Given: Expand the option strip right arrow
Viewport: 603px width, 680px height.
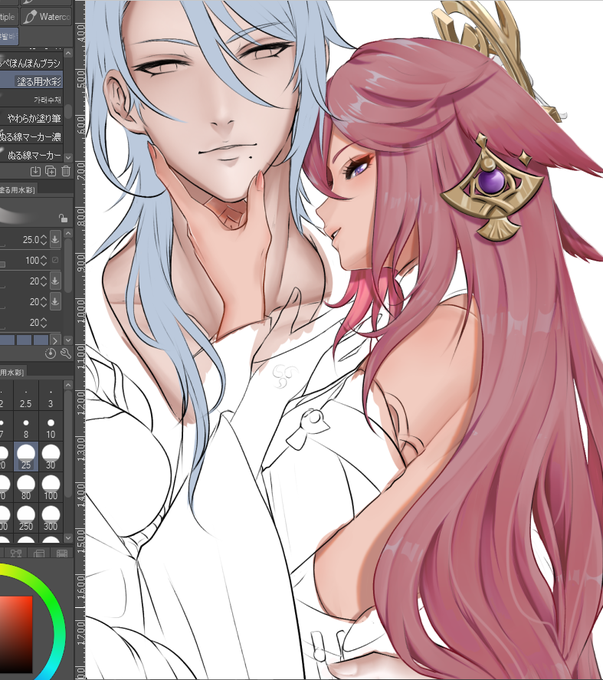Looking at the screenshot, I should pos(55,340).
